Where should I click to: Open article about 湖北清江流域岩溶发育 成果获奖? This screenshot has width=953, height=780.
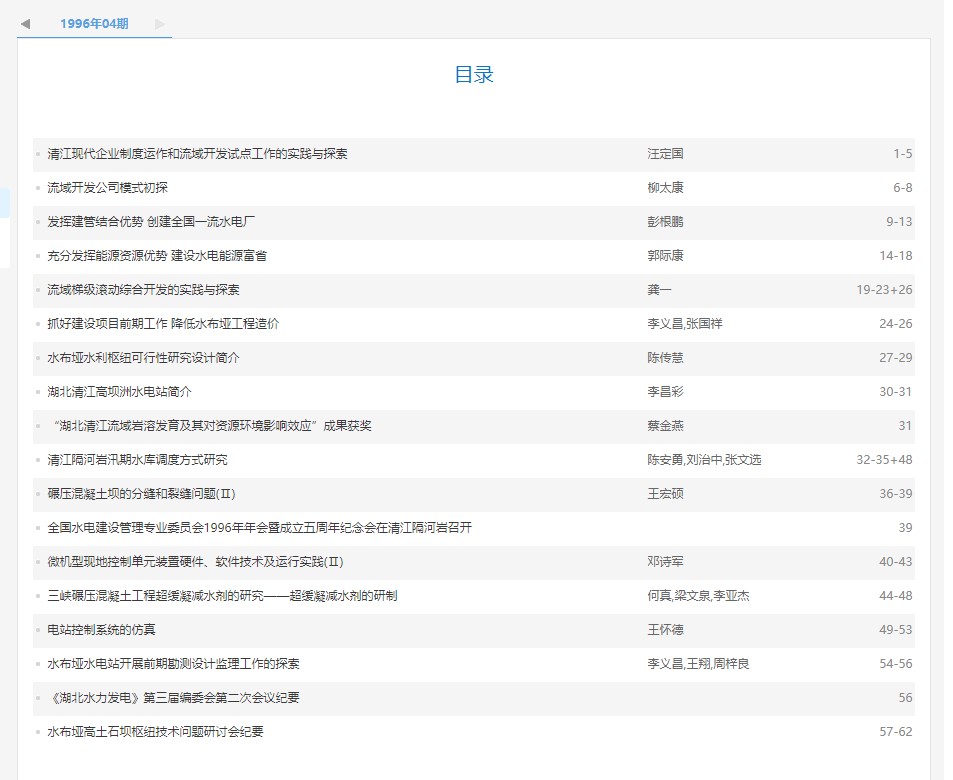coord(212,426)
